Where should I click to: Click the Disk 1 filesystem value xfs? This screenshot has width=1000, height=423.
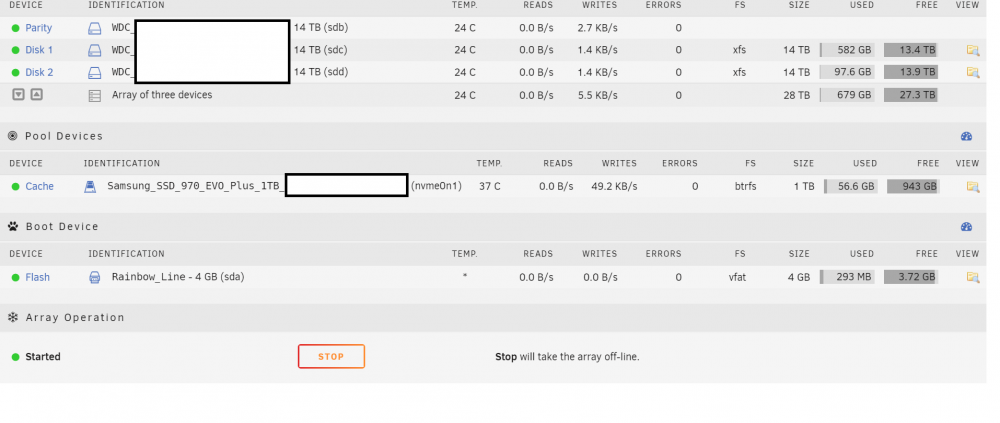tap(739, 50)
